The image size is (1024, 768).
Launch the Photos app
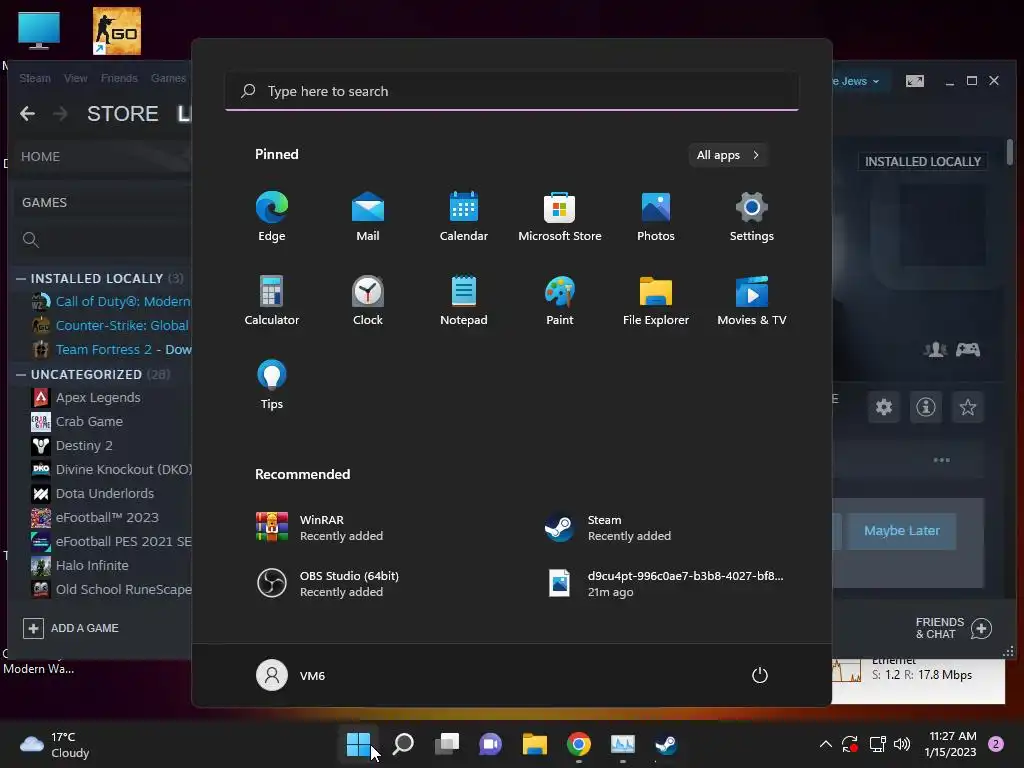[656, 217]
